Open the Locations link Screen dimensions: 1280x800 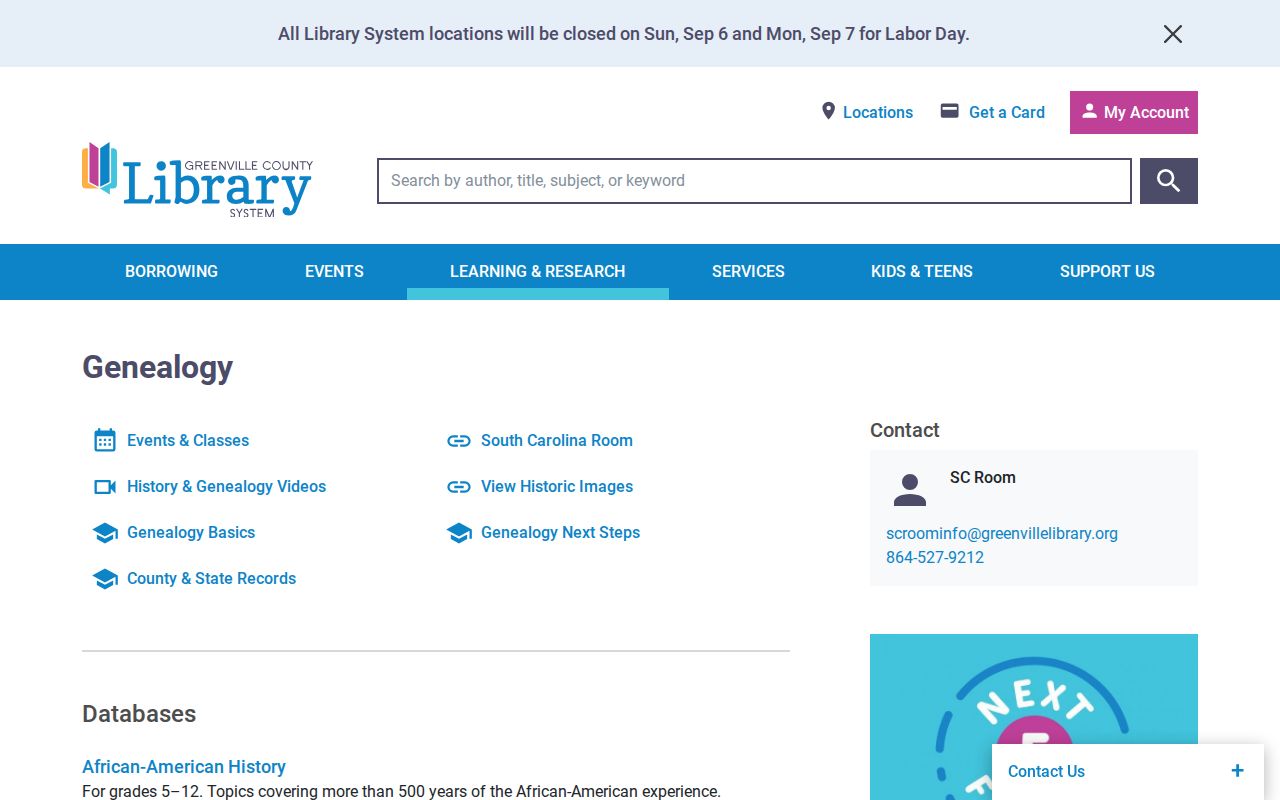pos(878,112)
